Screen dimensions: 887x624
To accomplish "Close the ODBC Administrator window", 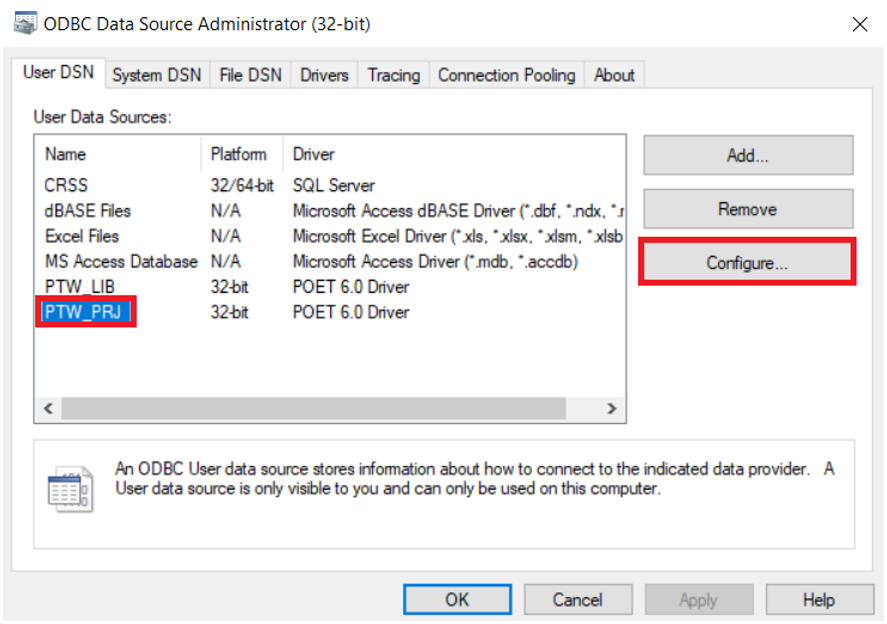I will [859, 24].
